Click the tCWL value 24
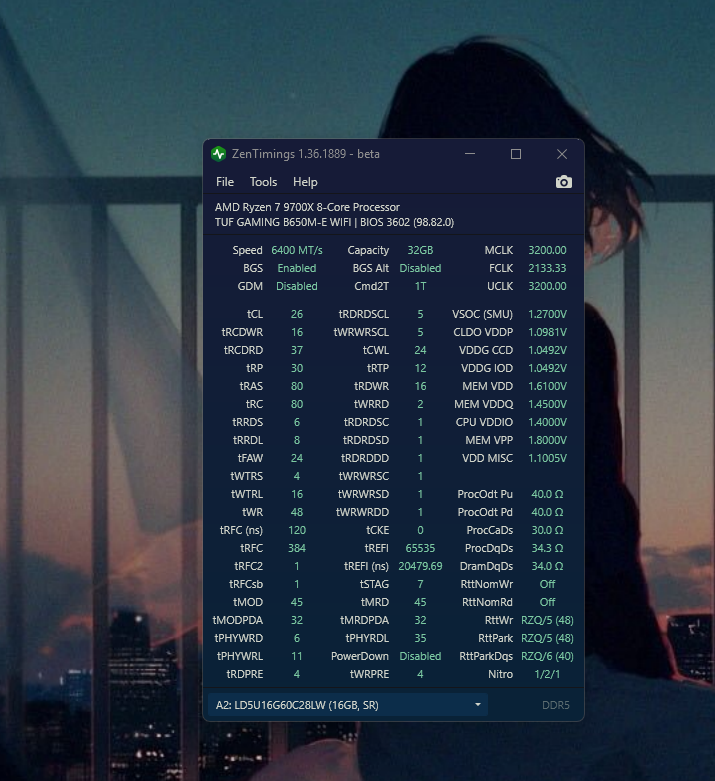Image resolution: width=715 pixels, height=781 pixels. tap(420, 350)
